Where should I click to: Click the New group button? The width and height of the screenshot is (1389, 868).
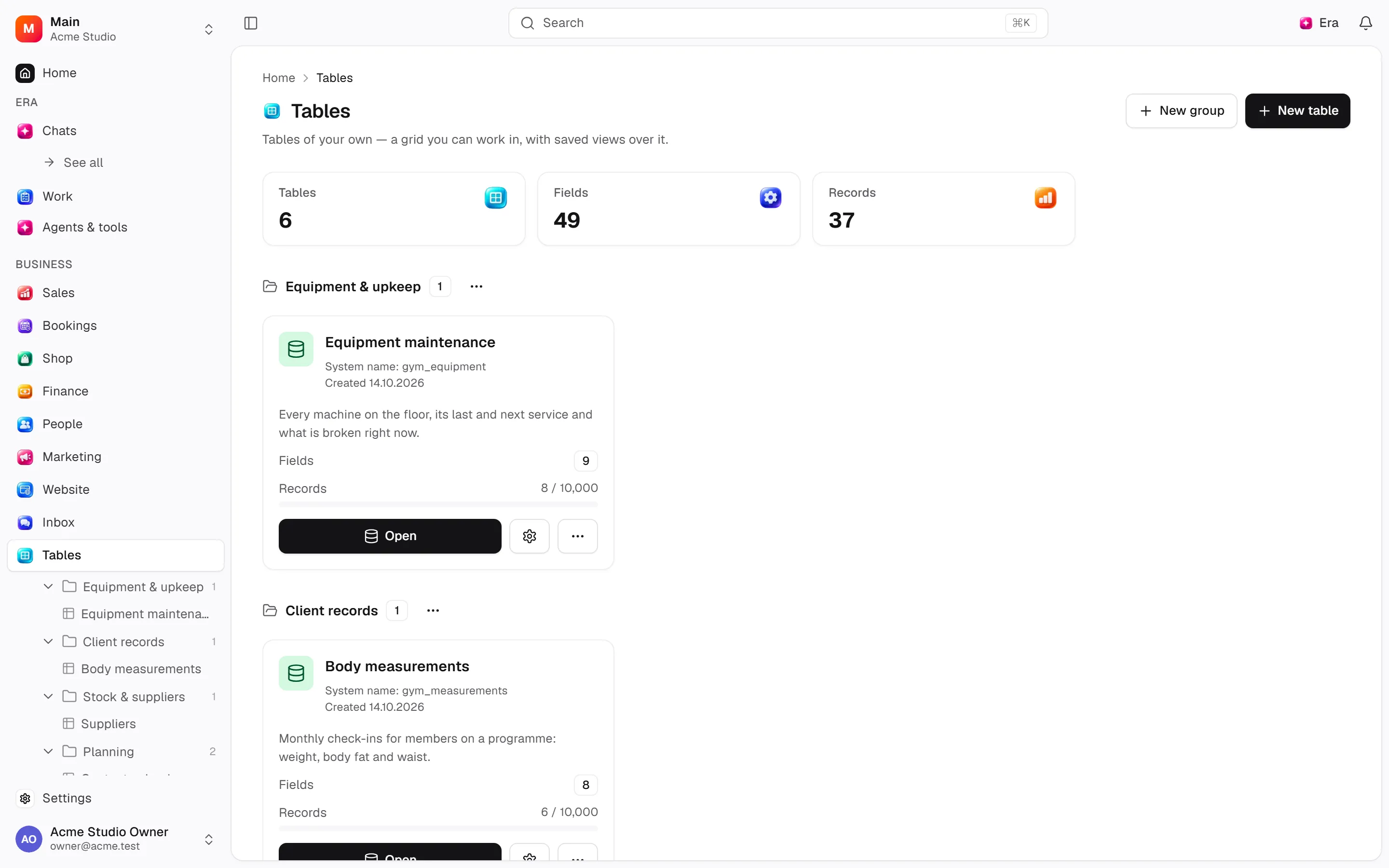[1181, 111]
